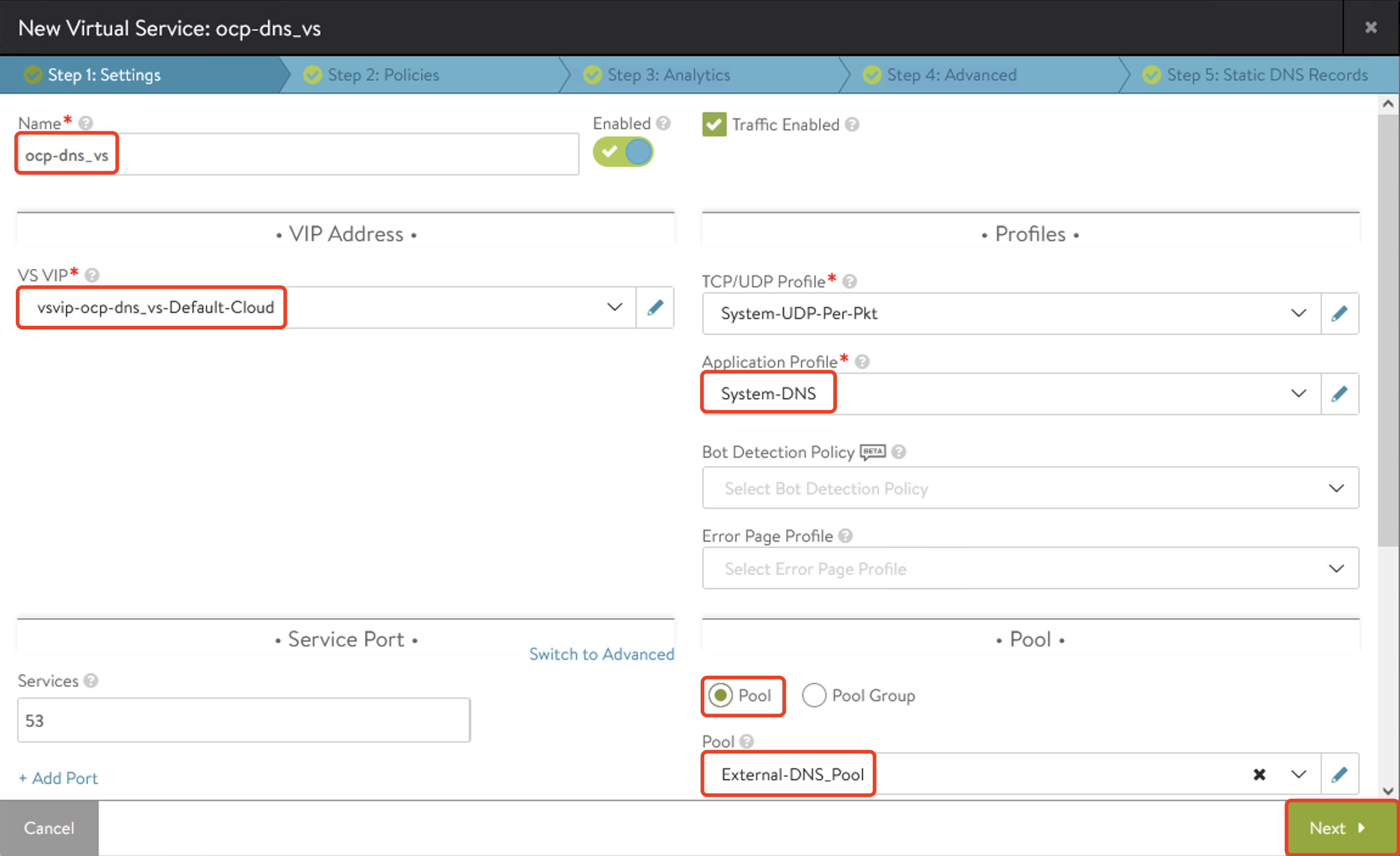This screenshot has height=856, width=1400.
Task: Go to Step 2: Policies tab
Action: [383, 75]
